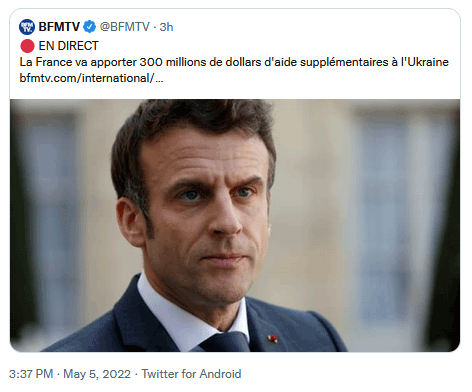Click the blue verified badge
Image resolution: width=472 pixels, height=392 pixels.
89,27
